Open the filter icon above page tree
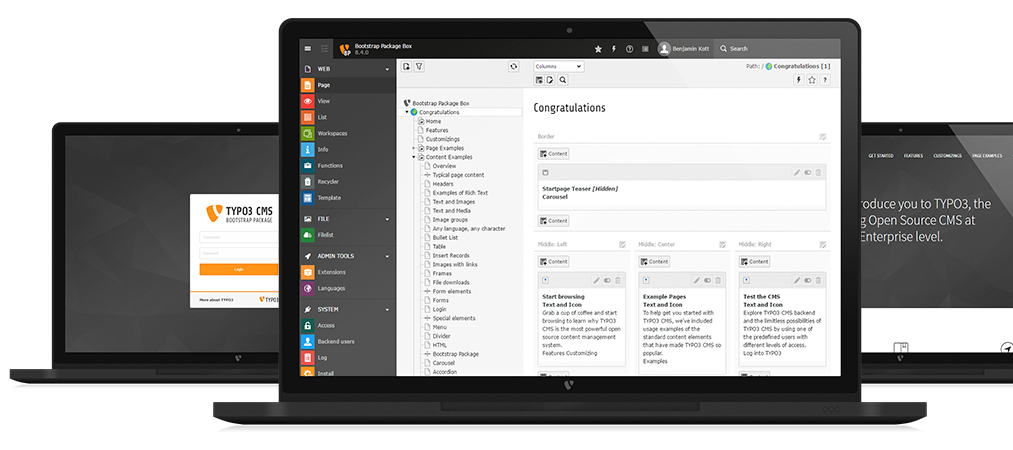The height and width of the screenshot is (450, 1013). 420,67
